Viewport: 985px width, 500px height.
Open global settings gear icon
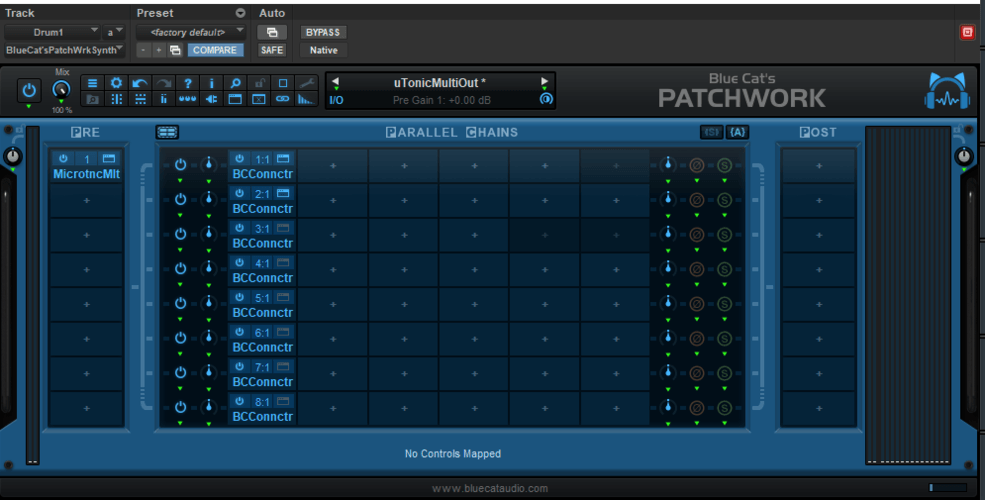(116, 83)
